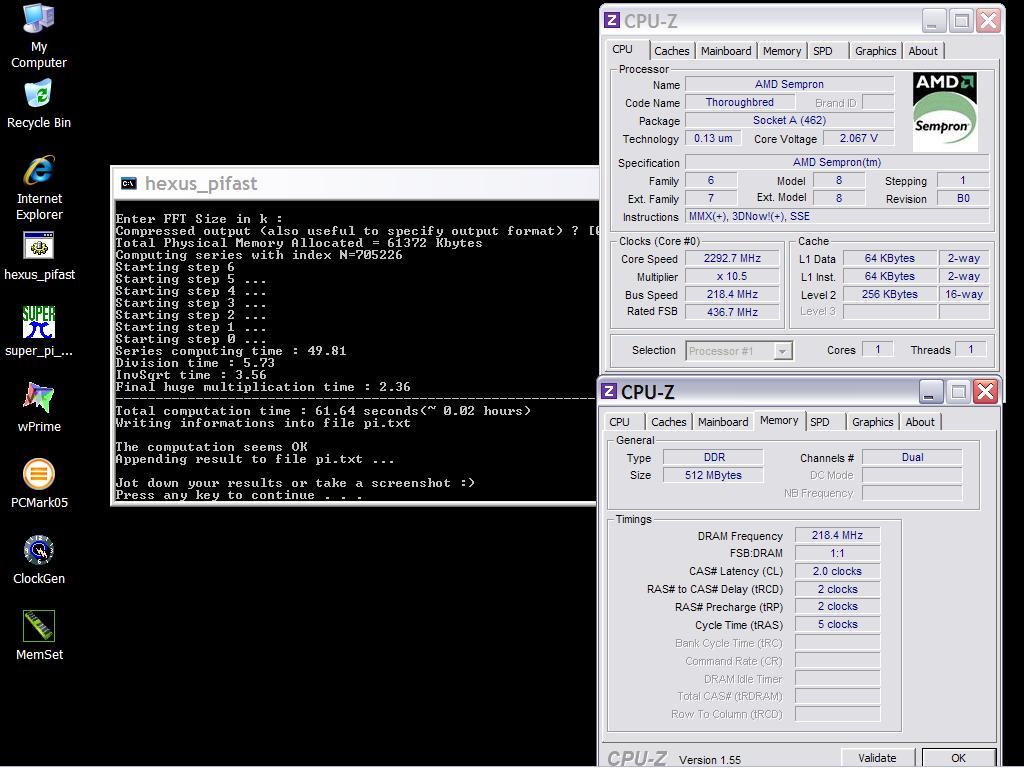Switch to Caches tab in lower CPU-Z

pyautogui.click(x=669, y=422)
